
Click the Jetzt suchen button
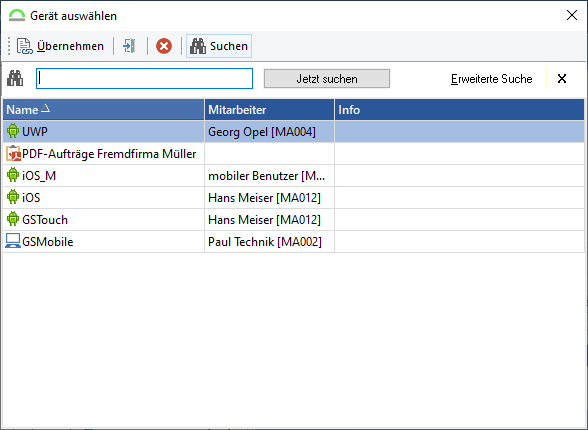click(x=327, y=79)
